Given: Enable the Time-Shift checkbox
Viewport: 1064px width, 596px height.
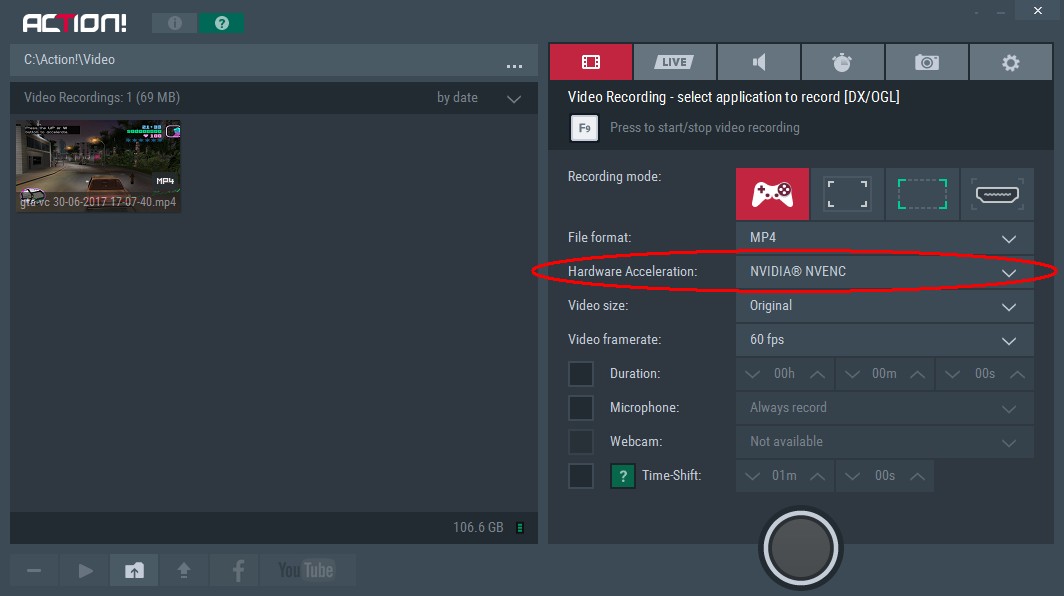Looking at the screenshot, I should tap(581, 476).
